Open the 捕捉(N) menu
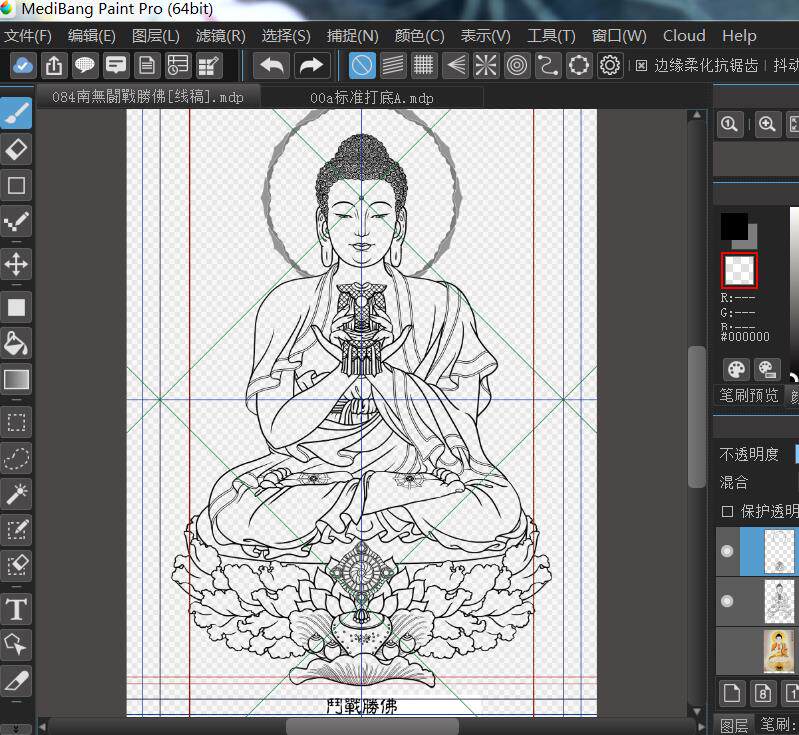Viewport: 799px width, 735px height. coord(352,36)
